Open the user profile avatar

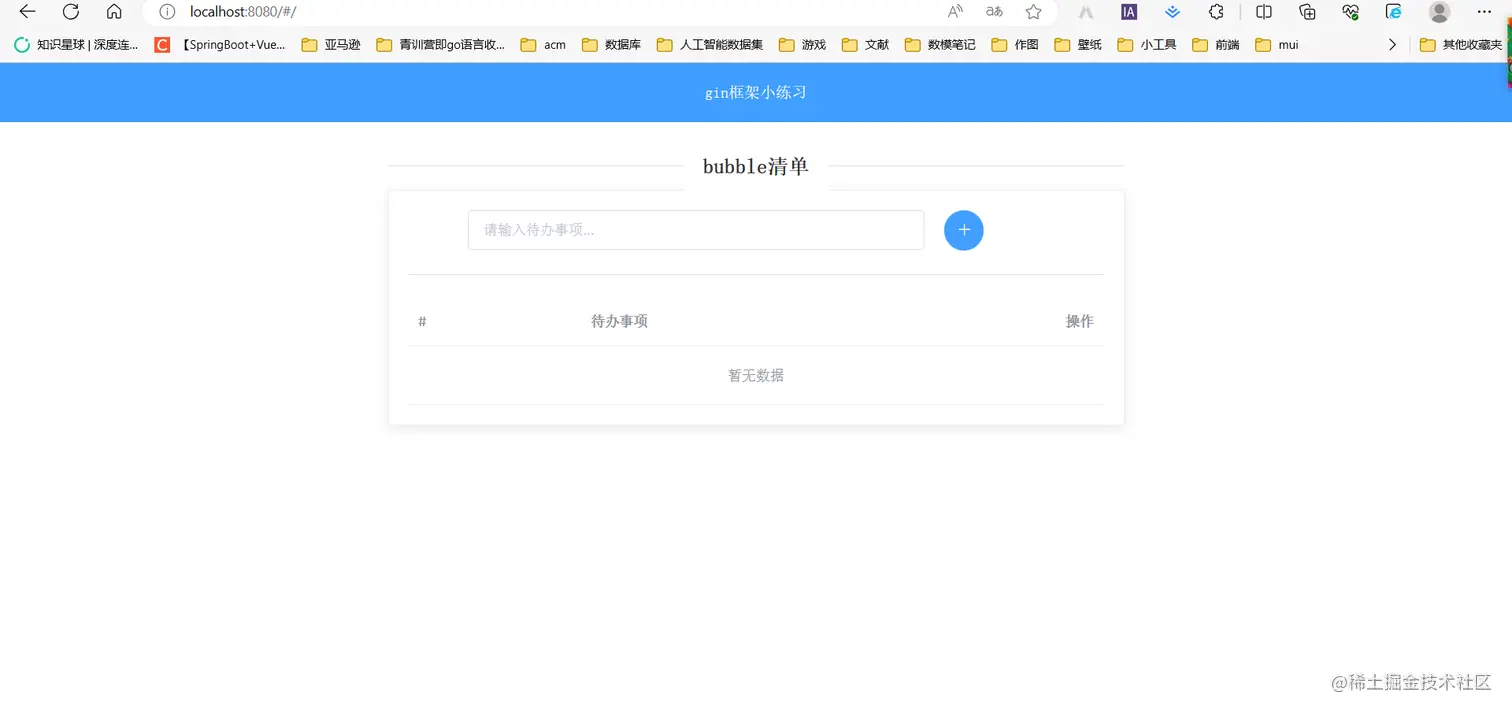tap(1439, 12)
